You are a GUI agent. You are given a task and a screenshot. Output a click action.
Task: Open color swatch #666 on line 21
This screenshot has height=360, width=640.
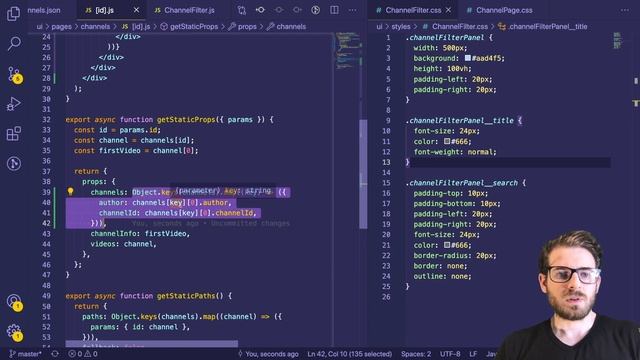click(447, 245)
